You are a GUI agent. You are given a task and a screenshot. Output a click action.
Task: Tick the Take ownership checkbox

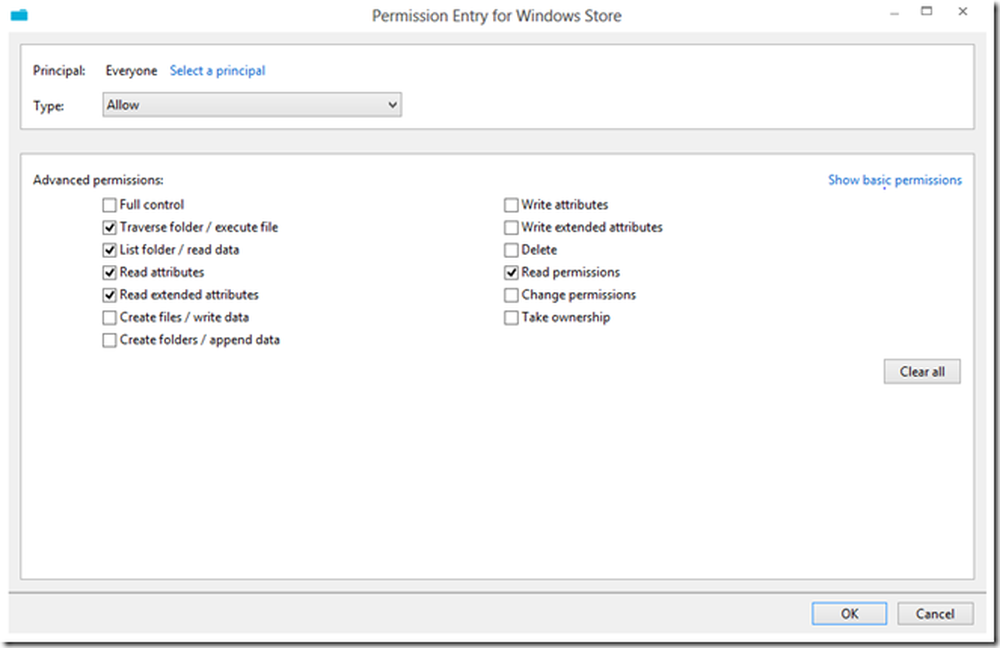tap(511, 317)
